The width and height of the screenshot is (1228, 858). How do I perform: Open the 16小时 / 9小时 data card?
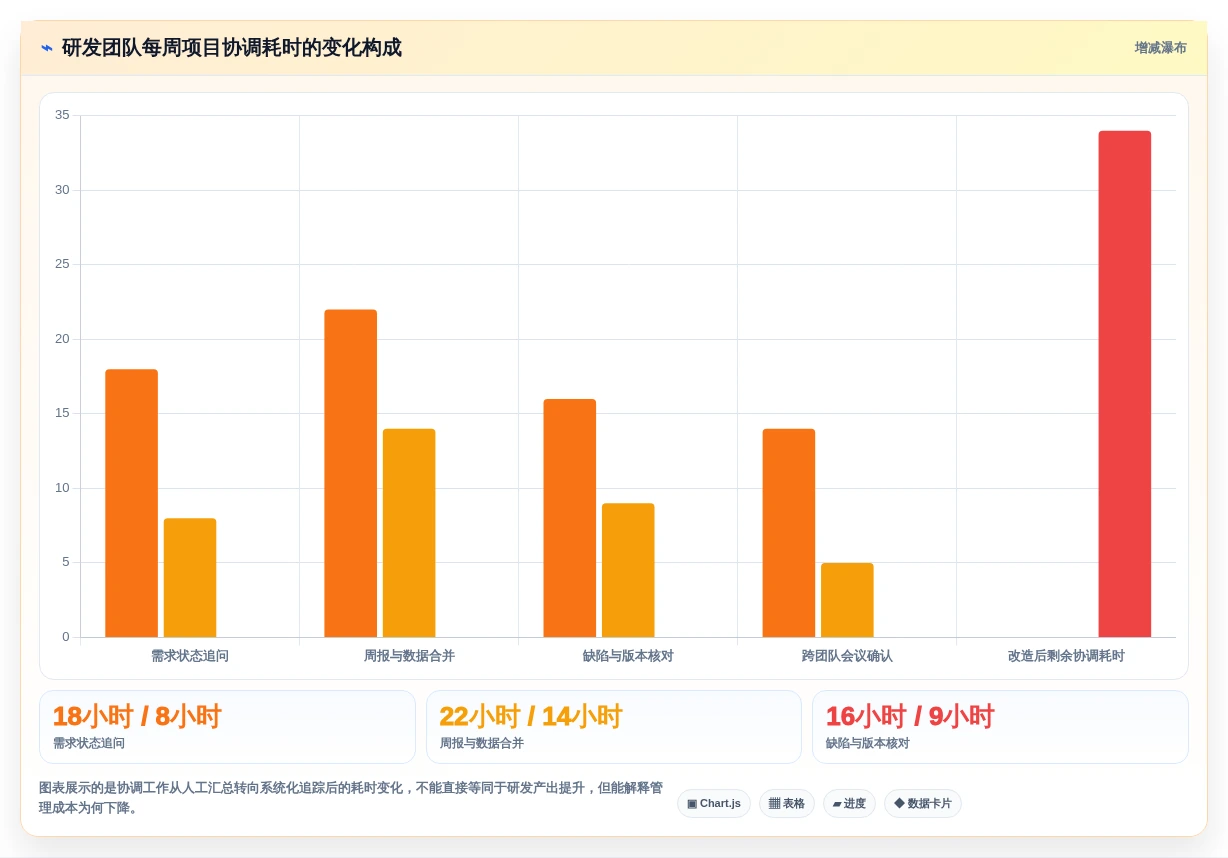[1000, 727]
